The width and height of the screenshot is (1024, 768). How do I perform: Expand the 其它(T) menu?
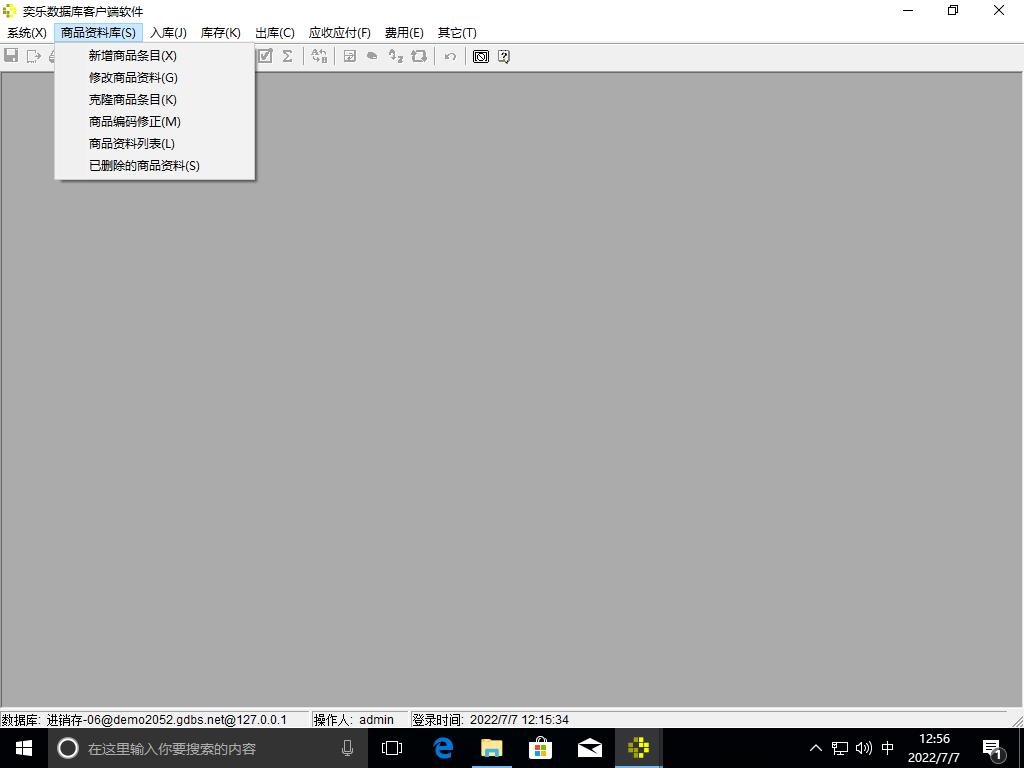point(457,33)
